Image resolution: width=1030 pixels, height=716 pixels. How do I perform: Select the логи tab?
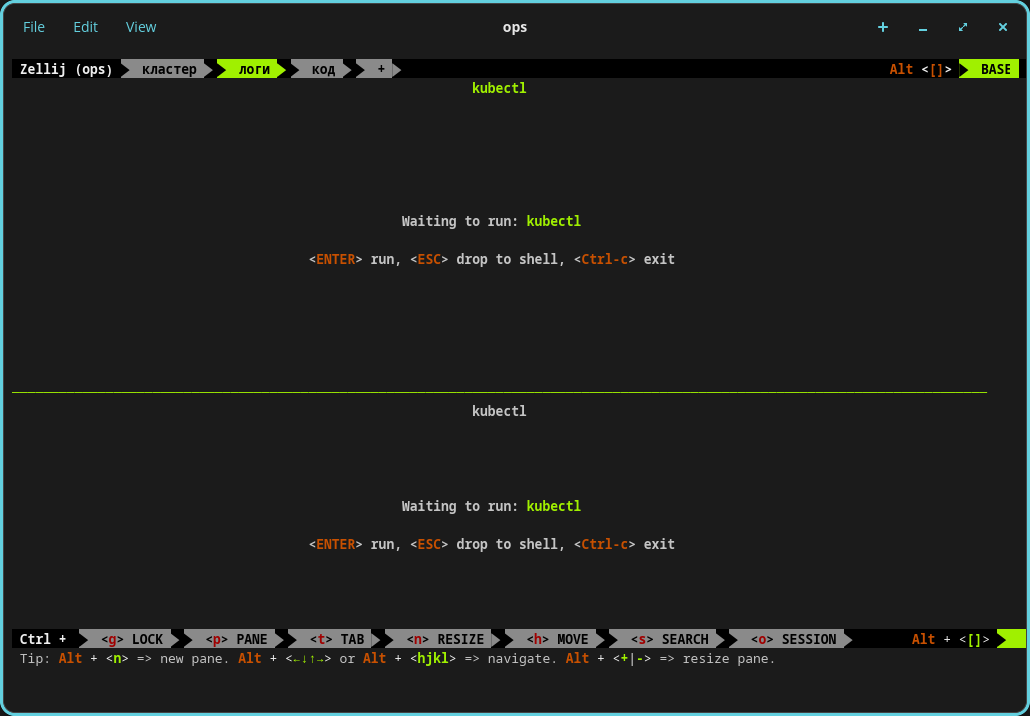pyautogui.click(x=254, y=69)
